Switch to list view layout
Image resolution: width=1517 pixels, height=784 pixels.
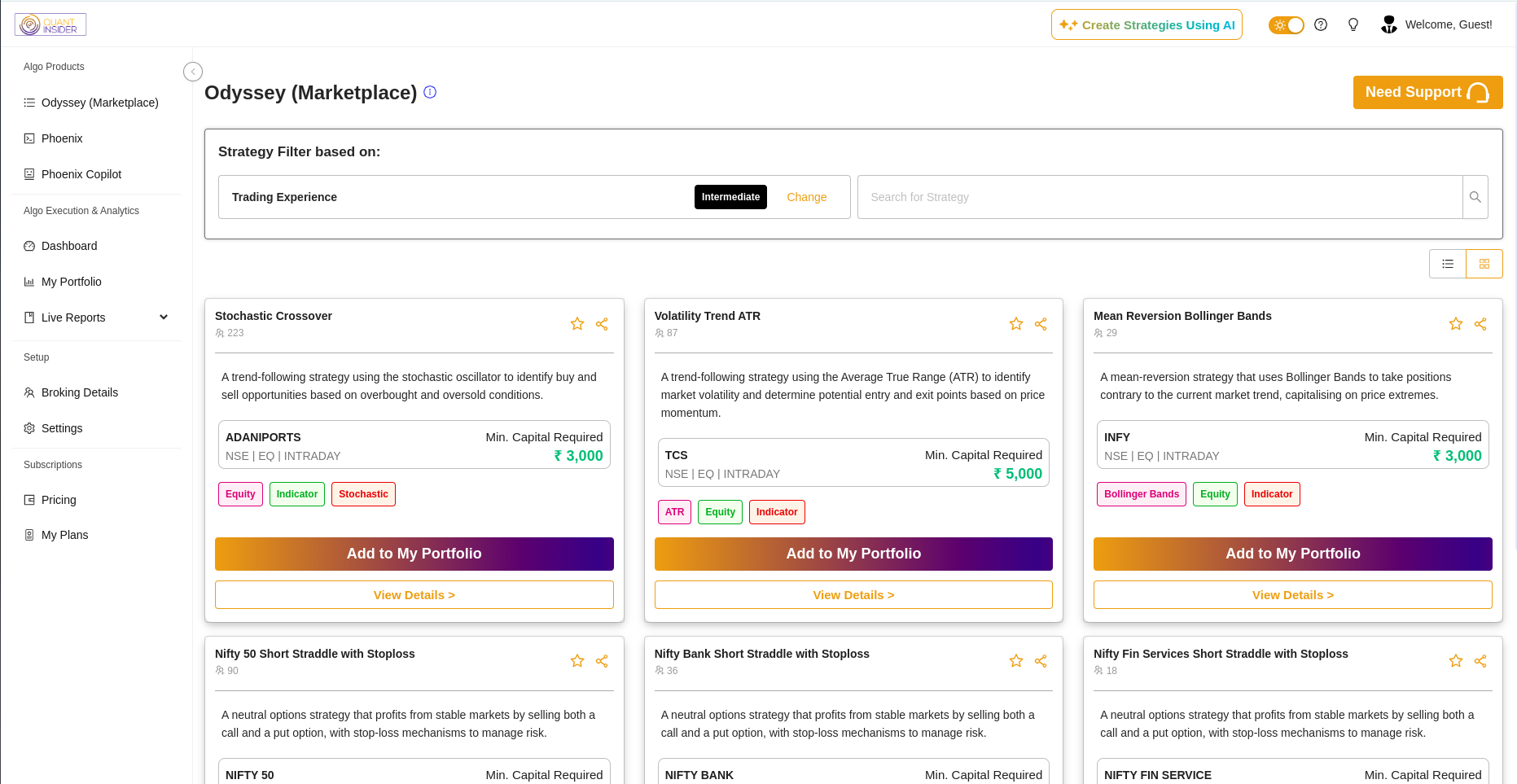1448,264
